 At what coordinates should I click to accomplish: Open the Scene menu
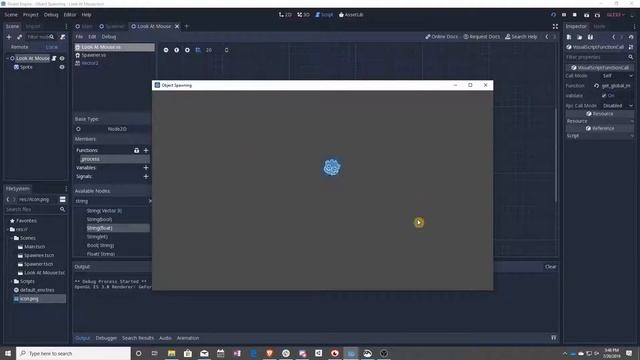click(x=11, y=15)
